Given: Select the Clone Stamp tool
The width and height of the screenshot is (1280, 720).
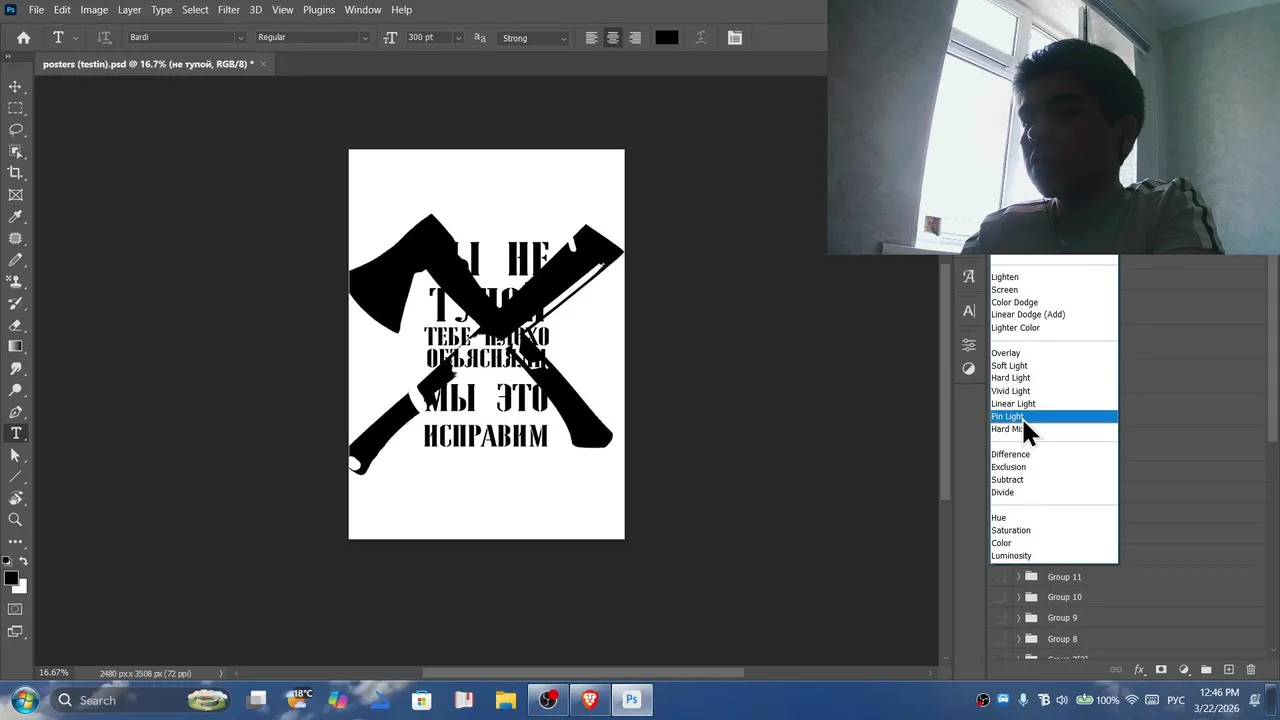Looking at the screenshot, I should [15, 282].
